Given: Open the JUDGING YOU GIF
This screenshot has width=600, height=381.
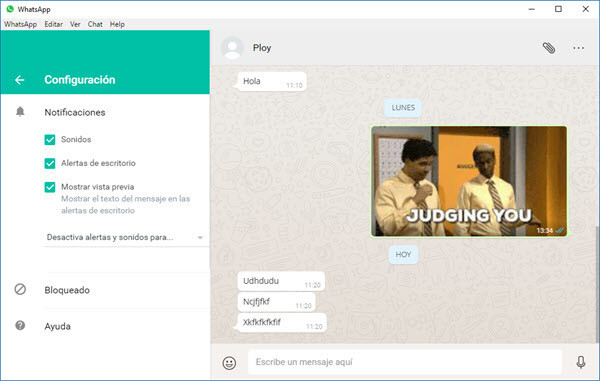Looking at the screenshot, I should tap(469, 181).
